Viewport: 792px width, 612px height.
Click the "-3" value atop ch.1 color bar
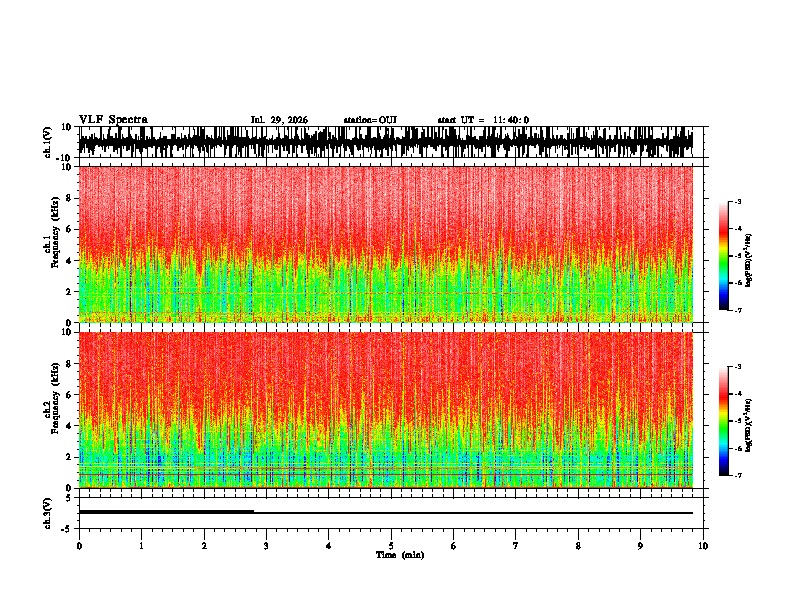tap(738, 201)
